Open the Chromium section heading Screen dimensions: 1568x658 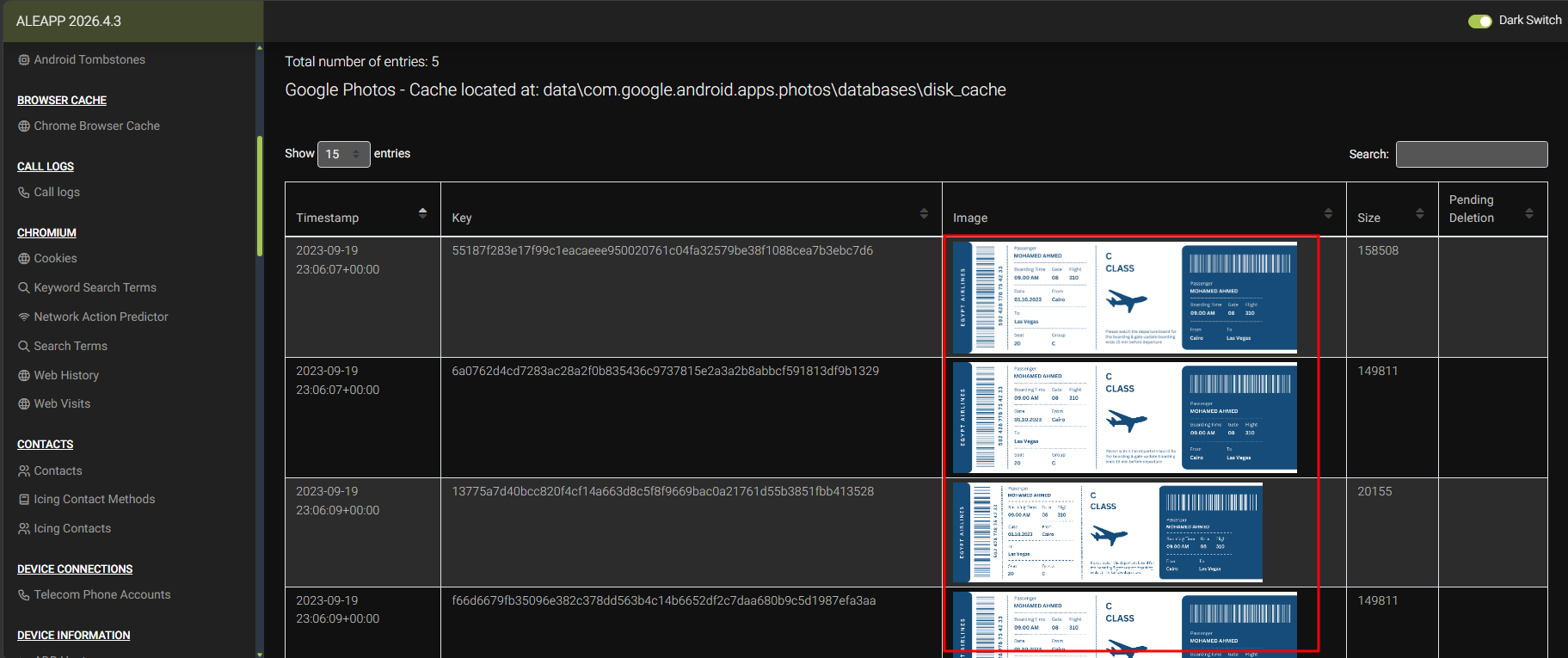[x=46, y=233]
